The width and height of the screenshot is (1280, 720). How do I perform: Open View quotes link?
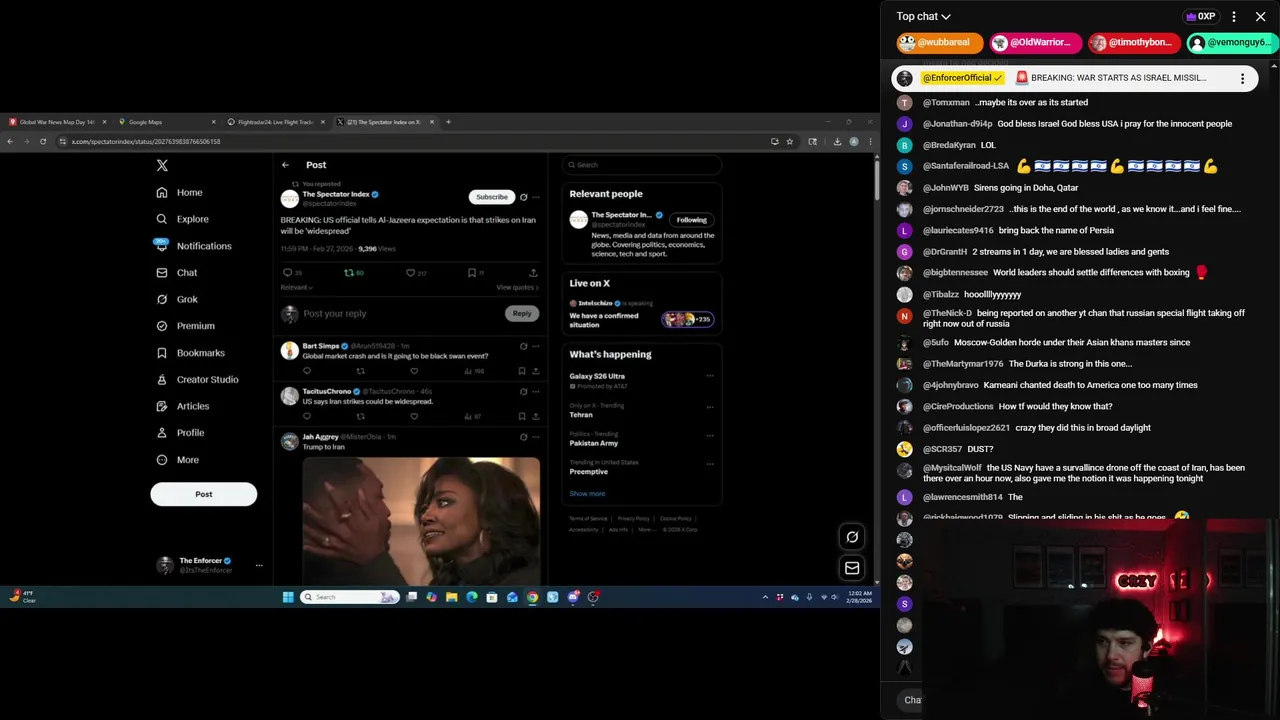[x=517, y=287]
